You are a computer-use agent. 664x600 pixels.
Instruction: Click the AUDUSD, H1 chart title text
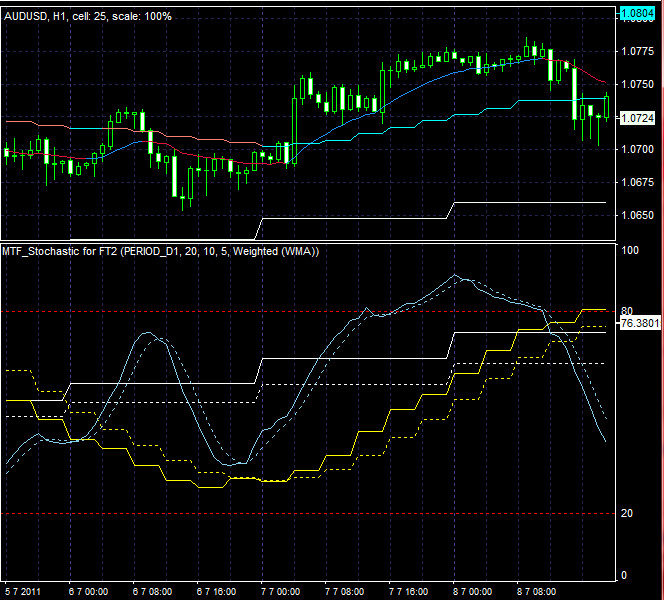coord(88,17)
